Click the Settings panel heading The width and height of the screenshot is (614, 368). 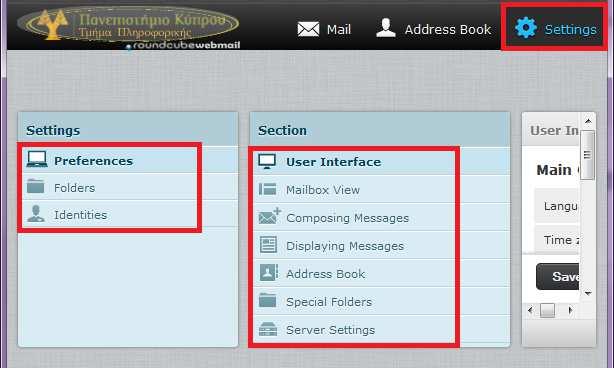pos(53,130)
